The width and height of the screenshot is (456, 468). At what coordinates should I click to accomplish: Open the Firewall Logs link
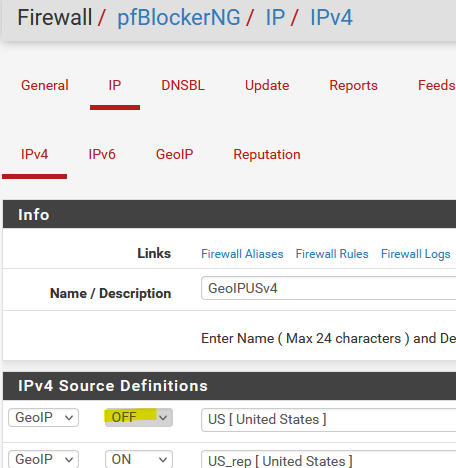point(416,254)
